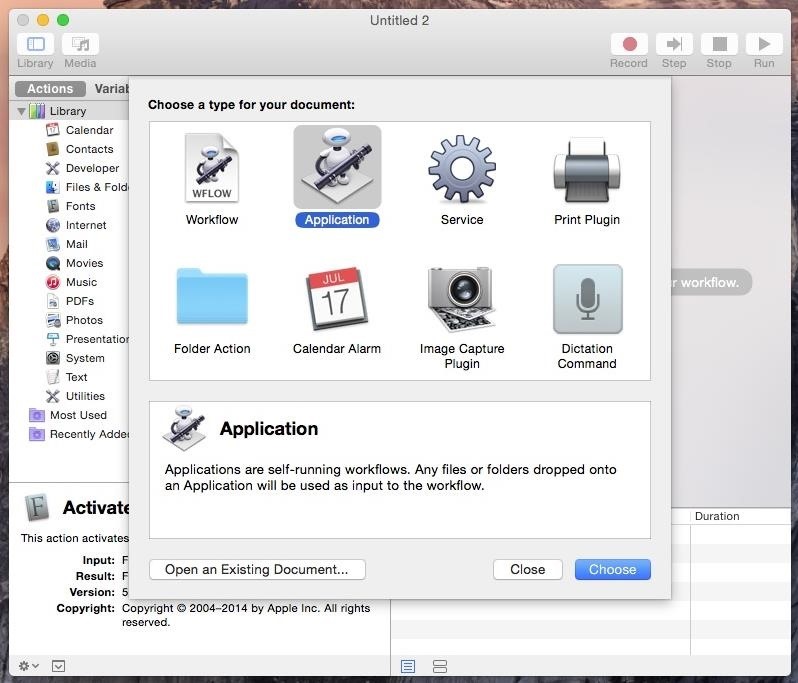The width and height of the screenshot is (798, 683).
Task: Select System in the library list
Action: (75, 358)
